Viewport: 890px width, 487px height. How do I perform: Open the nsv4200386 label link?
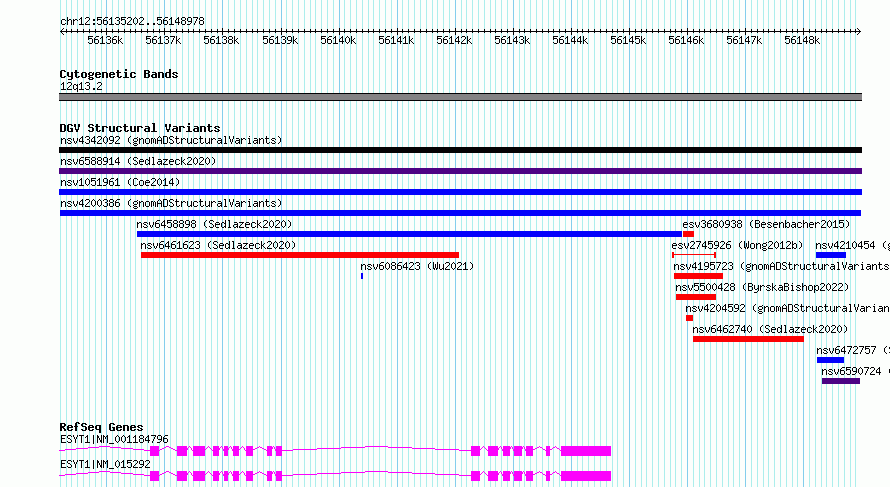pyautogui.click(x=171, y=203)
